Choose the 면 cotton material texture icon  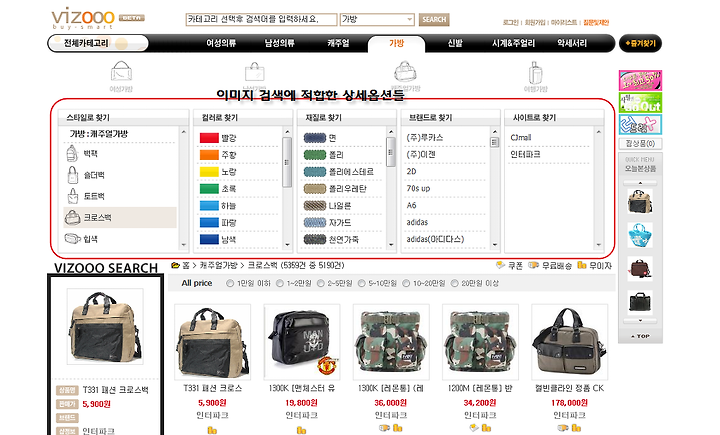(x=315, y=137)
